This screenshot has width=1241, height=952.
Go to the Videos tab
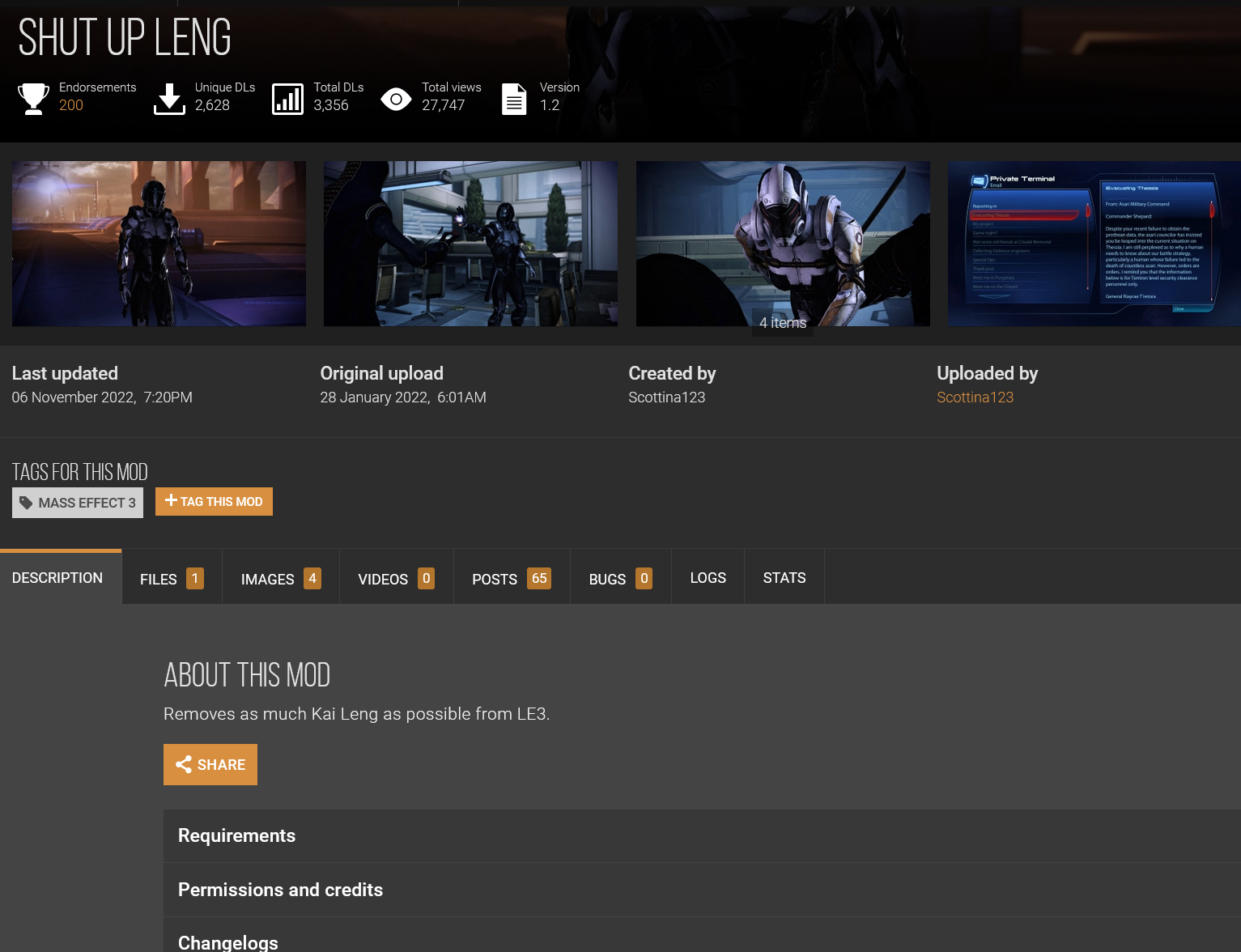pyautogui.click(x=397, y=578)
